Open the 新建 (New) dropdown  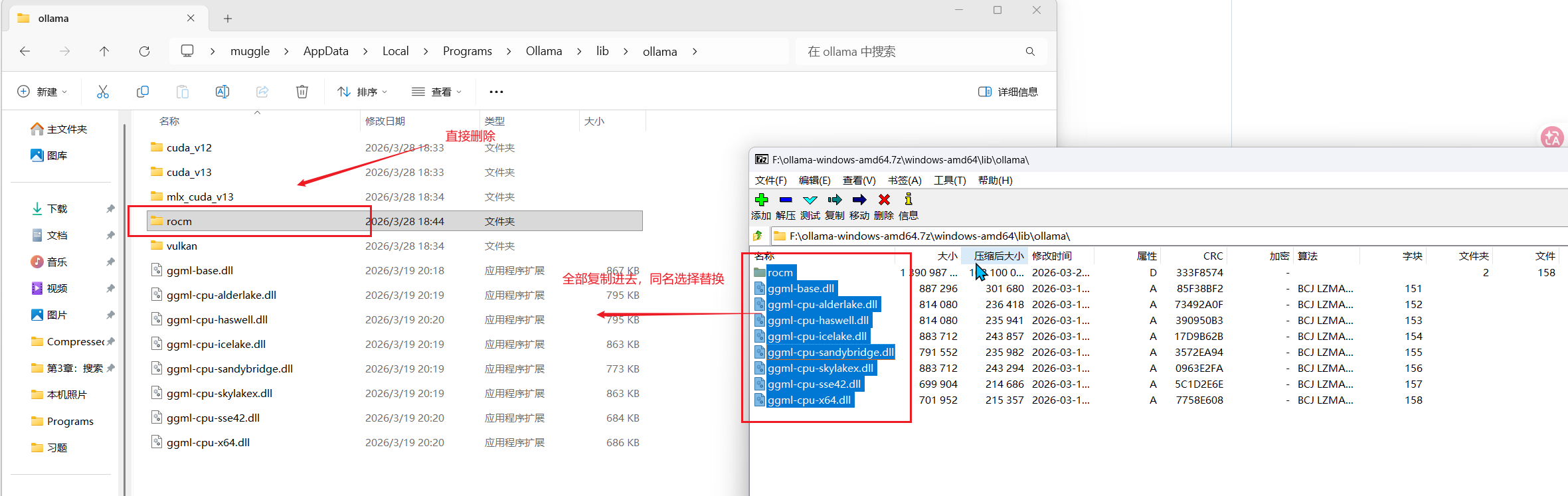[43, 92]
